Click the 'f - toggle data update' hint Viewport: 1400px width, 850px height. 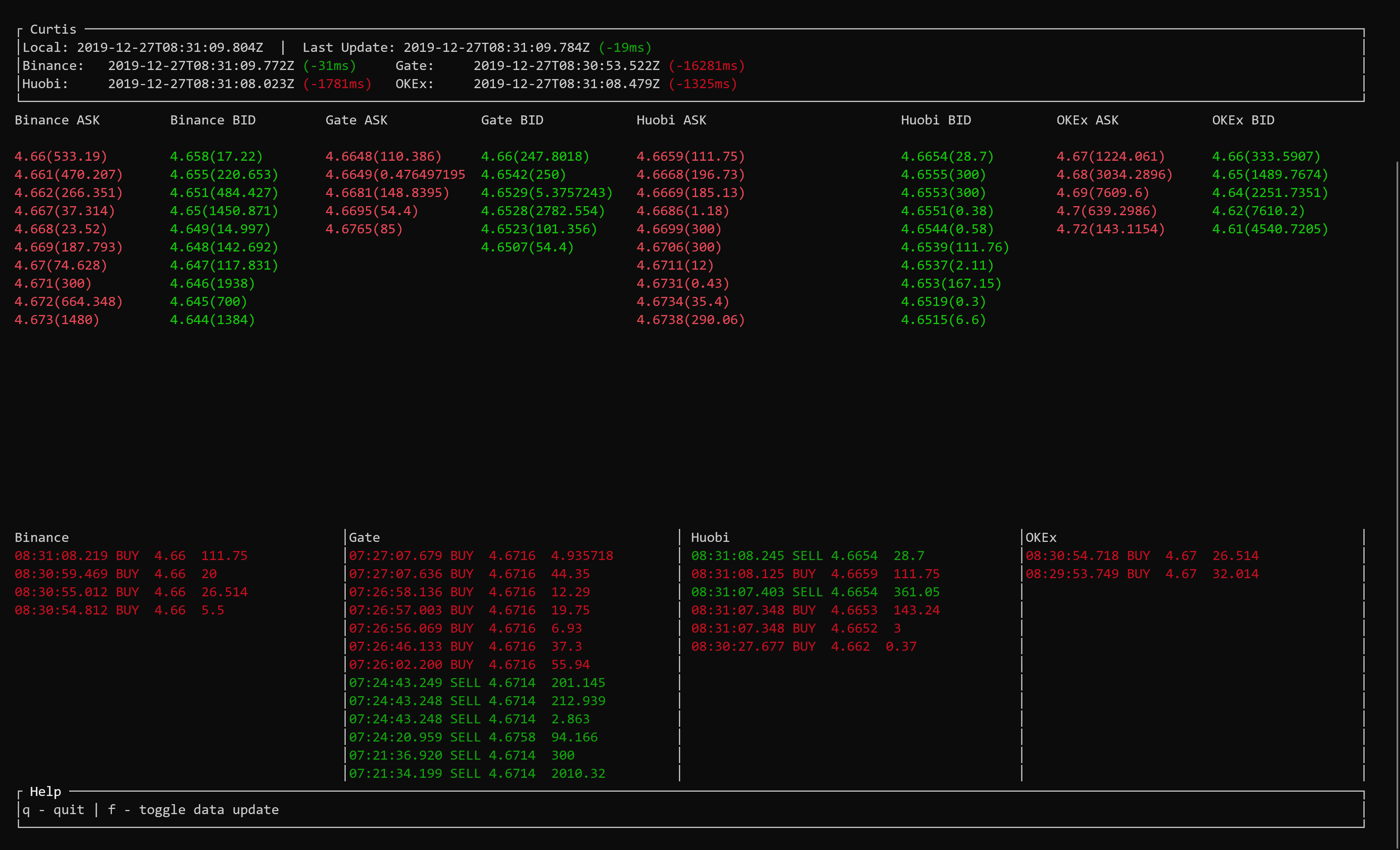point(193,810)
